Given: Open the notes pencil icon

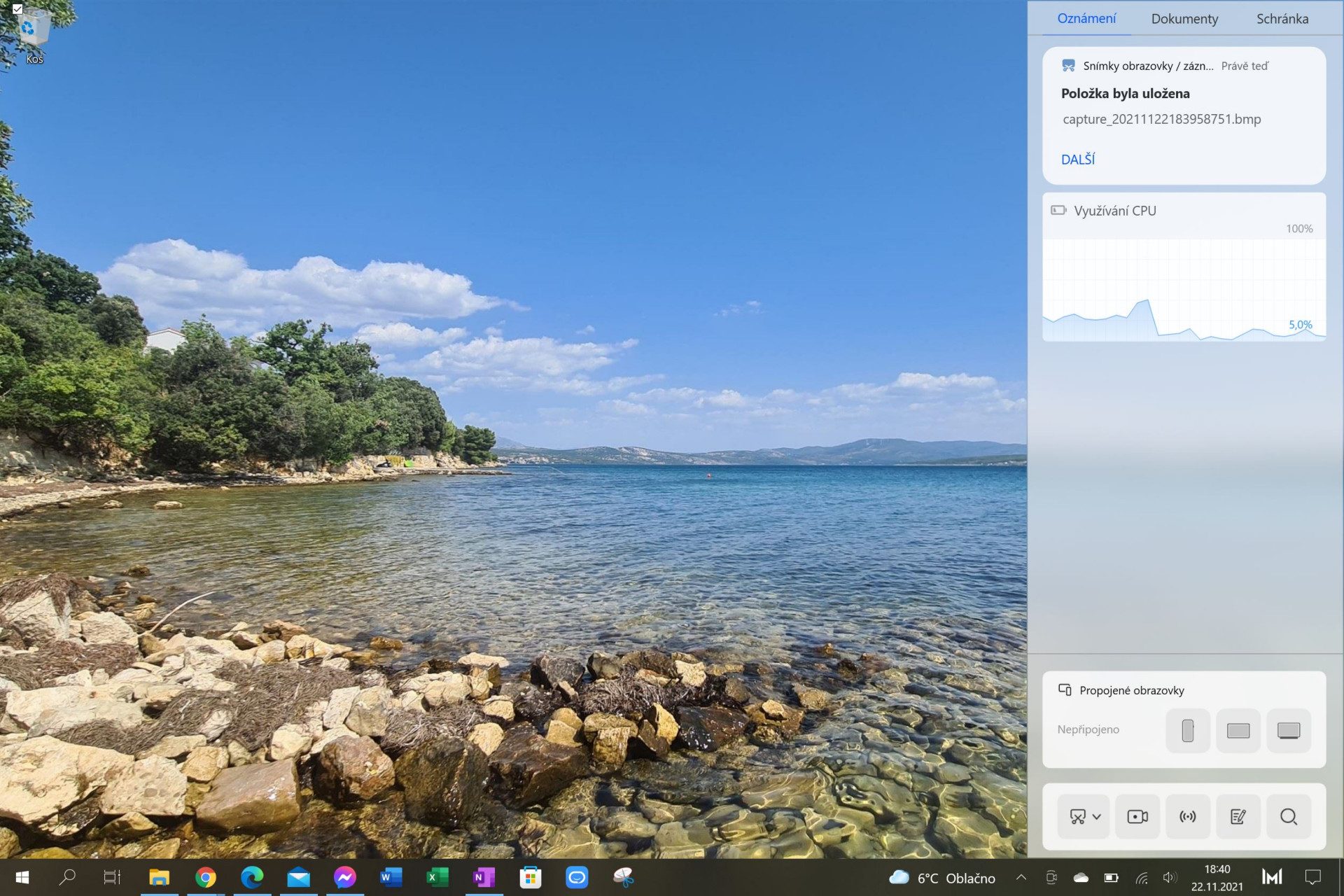Looking at the screenshot, I should click(1238, 816).
